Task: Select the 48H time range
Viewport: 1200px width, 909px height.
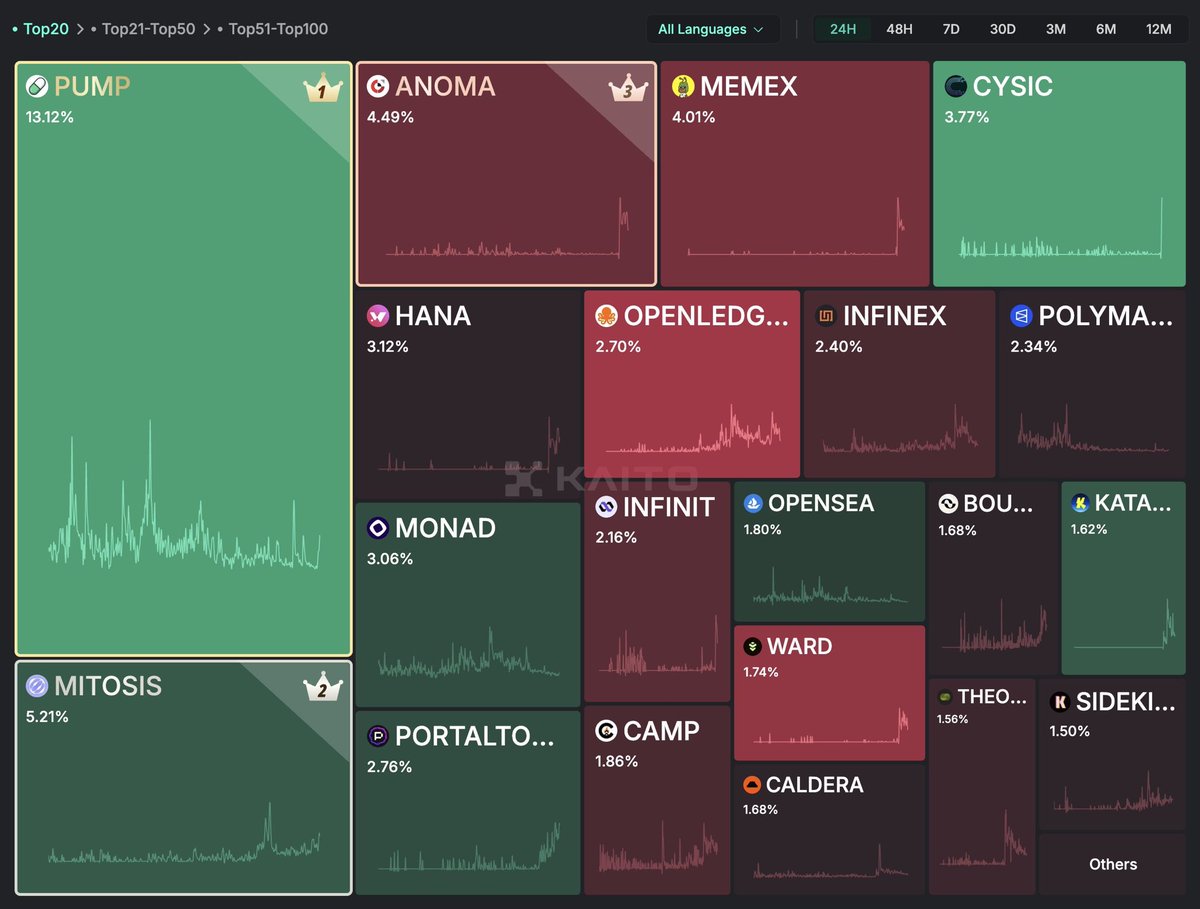Action: [x=899, y=29]
